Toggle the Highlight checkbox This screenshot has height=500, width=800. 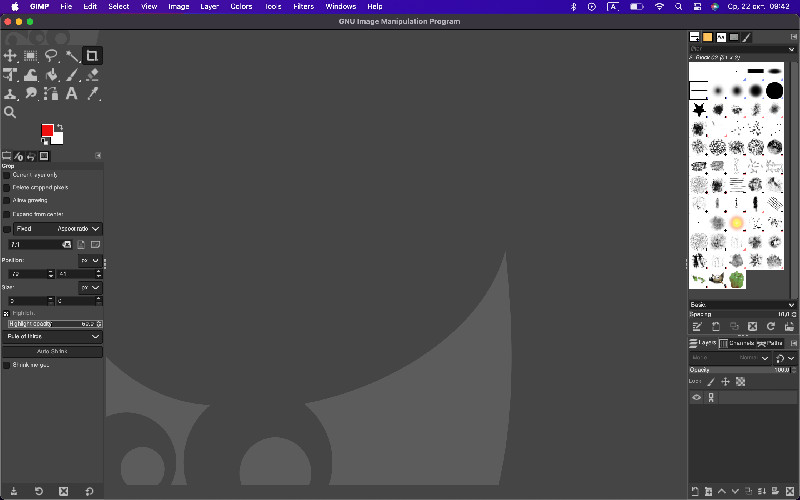click(7, 313)
